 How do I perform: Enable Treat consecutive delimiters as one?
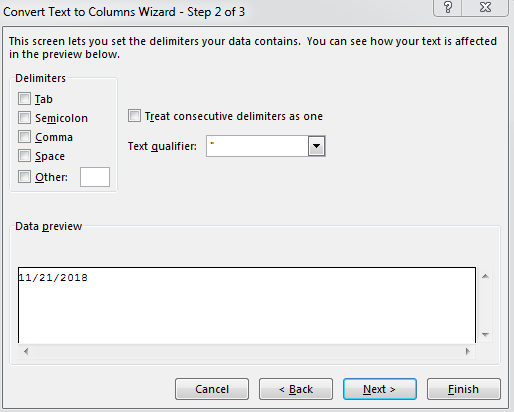pos(134,116)
